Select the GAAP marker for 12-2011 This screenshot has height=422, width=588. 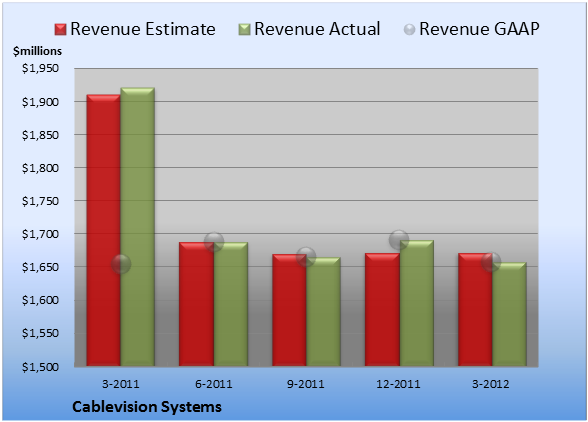(x=399, y=240)
